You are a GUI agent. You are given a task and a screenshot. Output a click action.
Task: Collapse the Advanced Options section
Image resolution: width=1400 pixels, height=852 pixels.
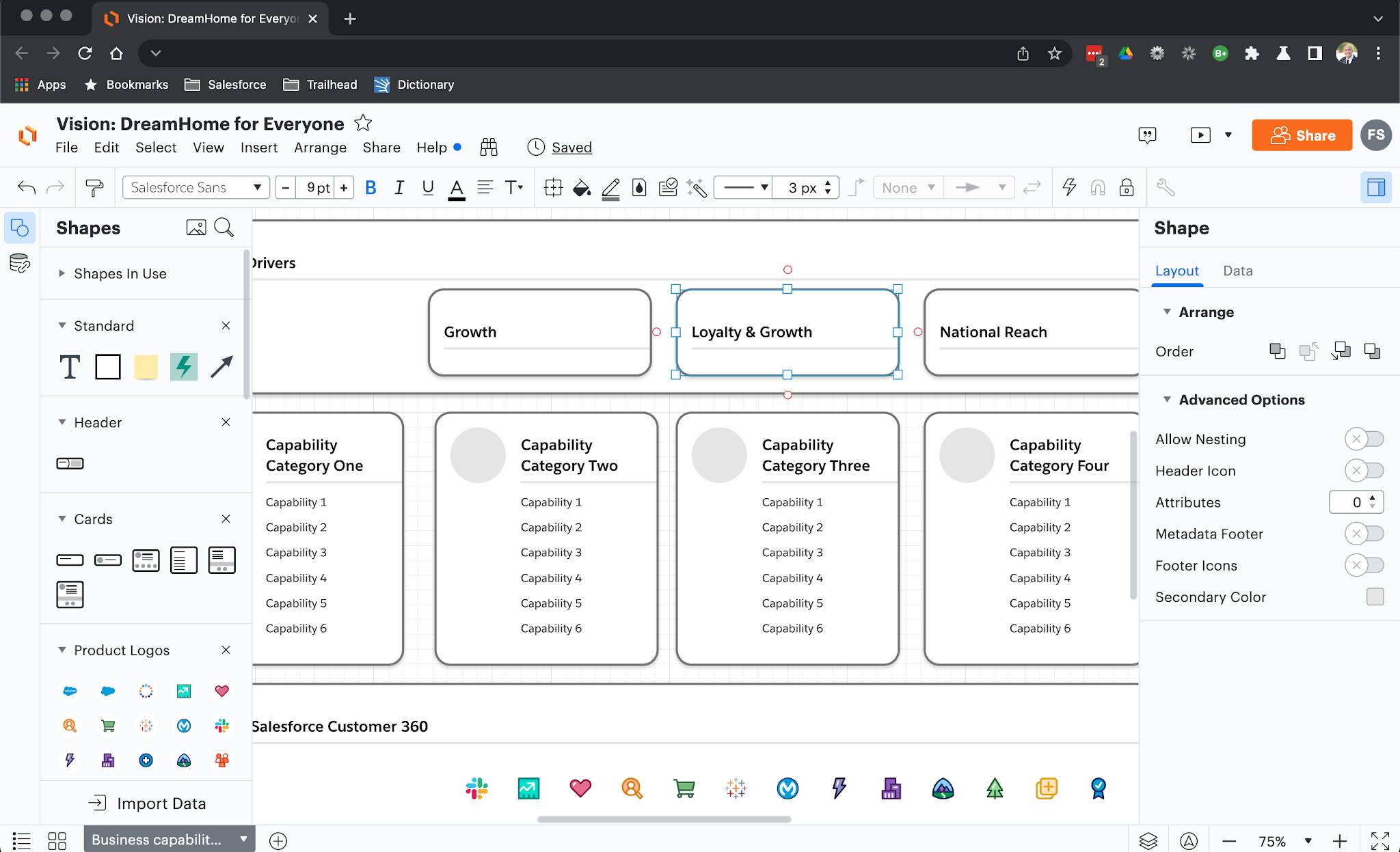coord(1167,399)
